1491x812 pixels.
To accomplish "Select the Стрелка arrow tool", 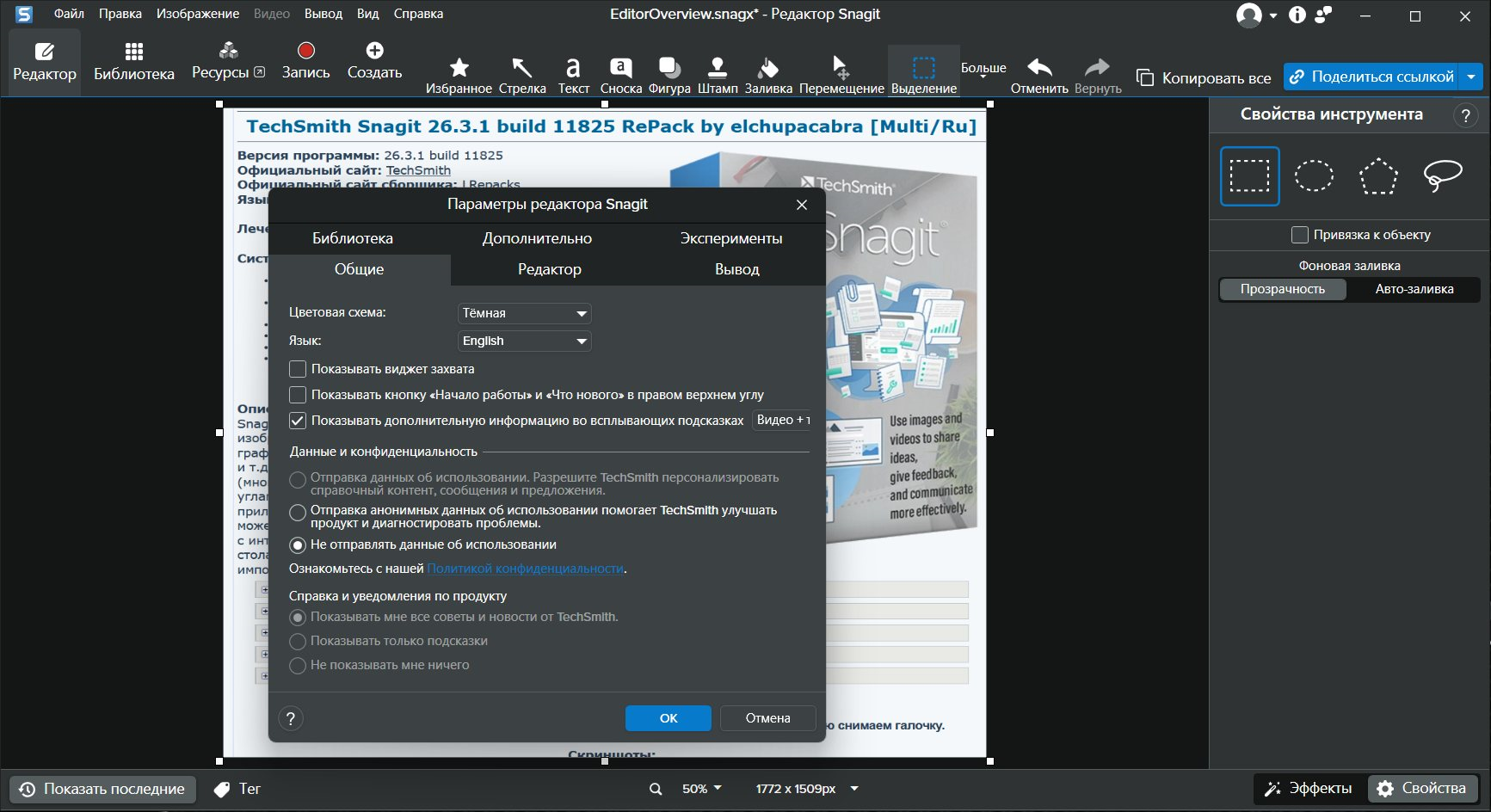I will 522,75.
